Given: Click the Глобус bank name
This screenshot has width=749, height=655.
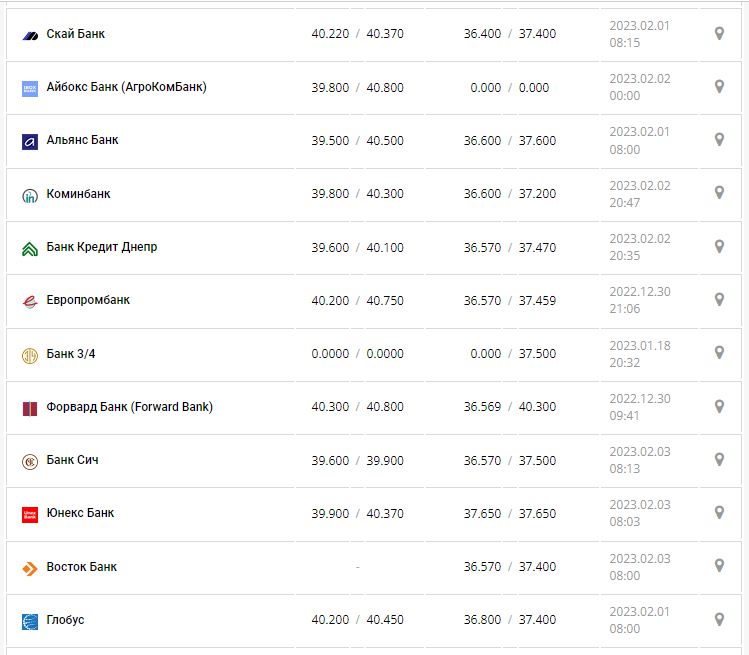Looking at the screenshot, I should coord(65,620).
